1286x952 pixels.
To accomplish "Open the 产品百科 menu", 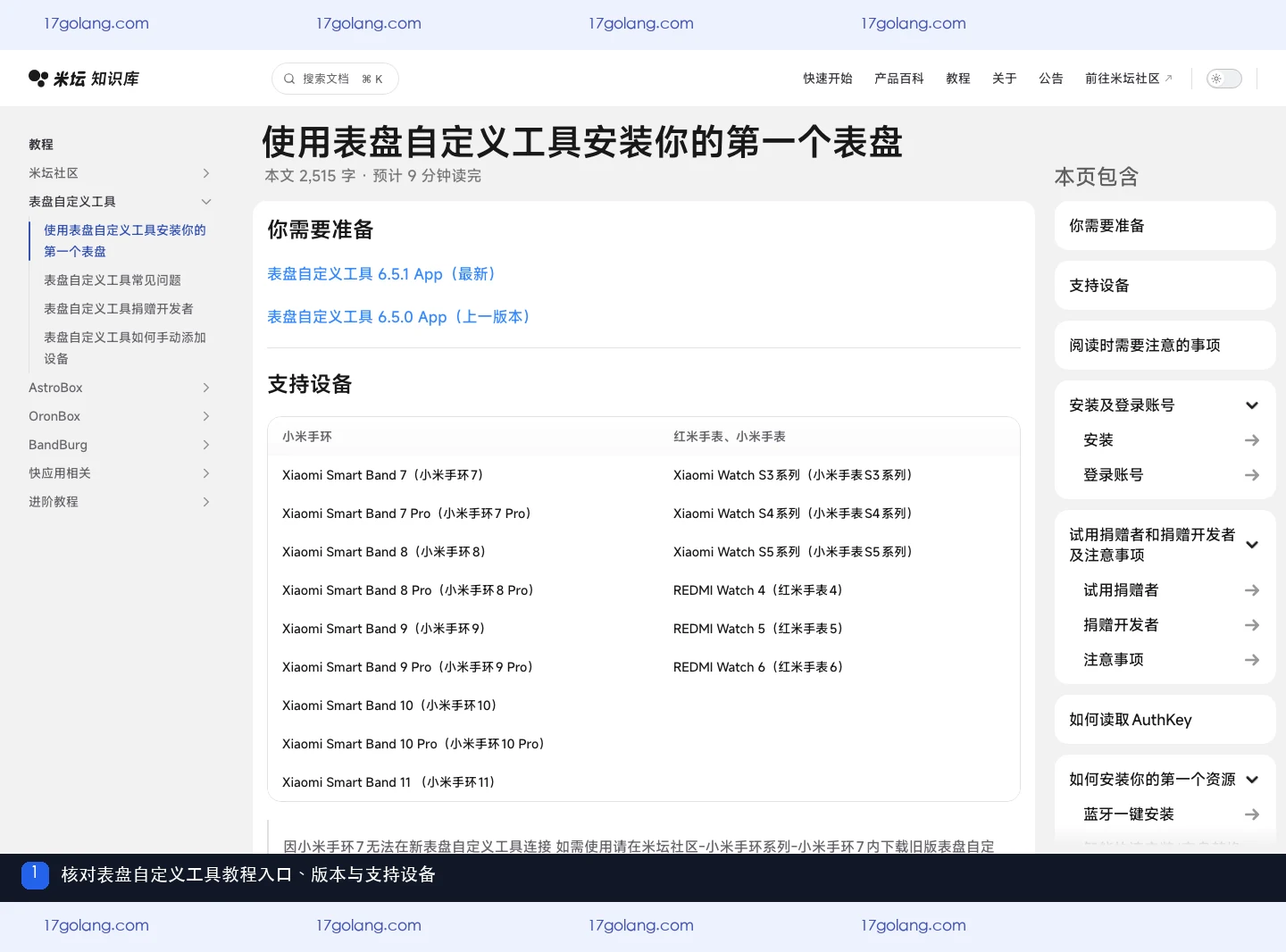I will tap(899, 79).
